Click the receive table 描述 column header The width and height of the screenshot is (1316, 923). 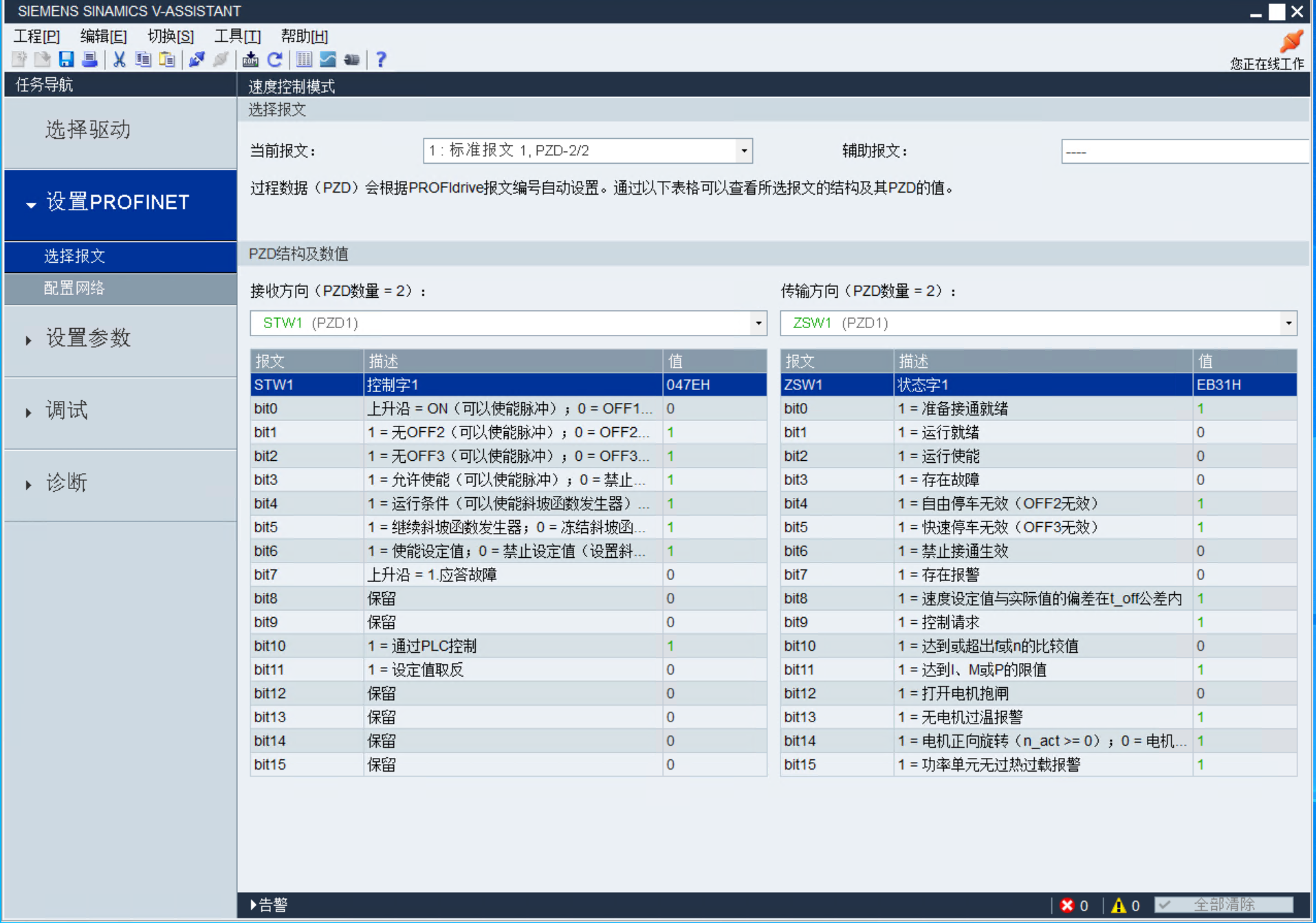(x=513, y=361)
